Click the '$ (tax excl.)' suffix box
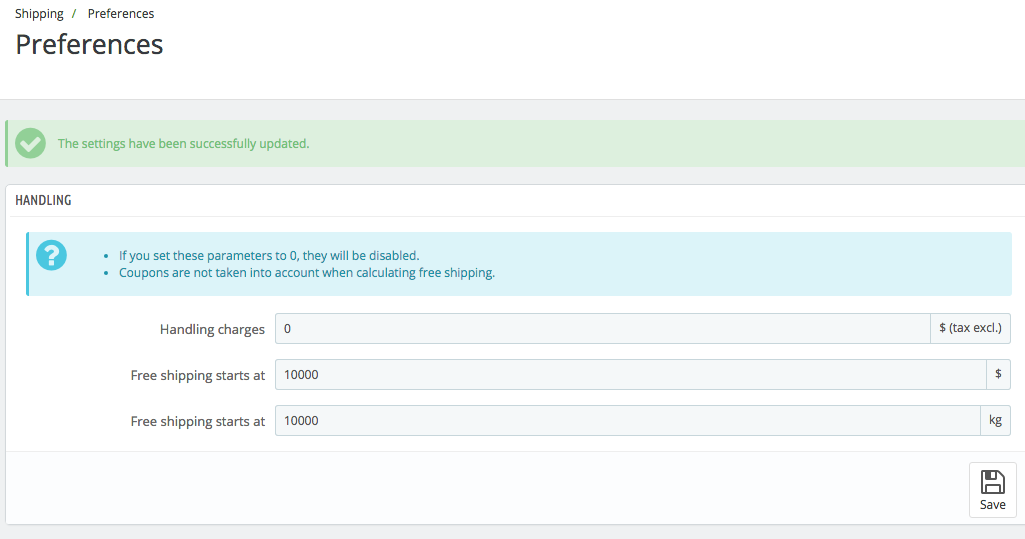Viewport: 1025px width, 539px height. 970,329
